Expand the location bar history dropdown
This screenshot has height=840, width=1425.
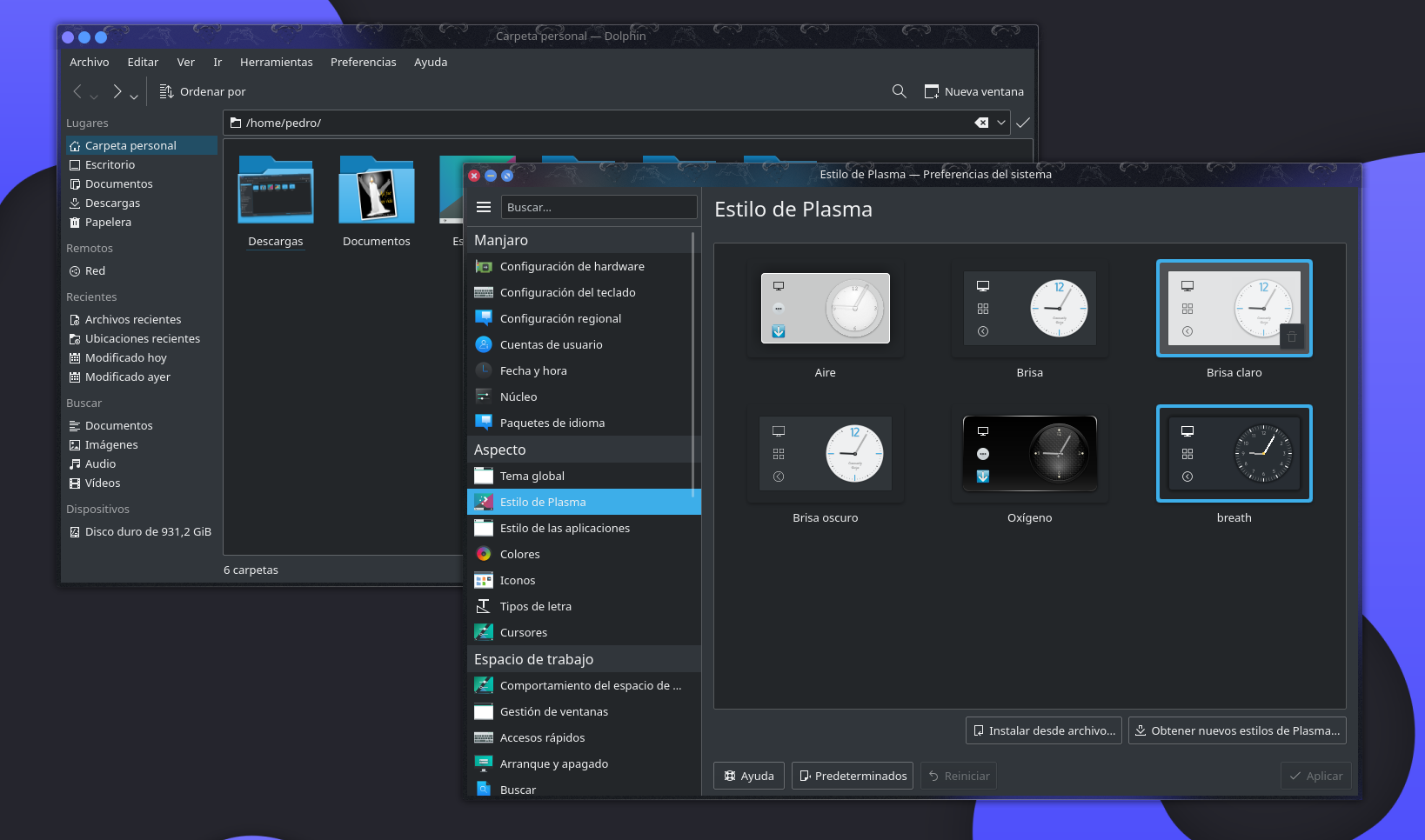click(1001, 123)
